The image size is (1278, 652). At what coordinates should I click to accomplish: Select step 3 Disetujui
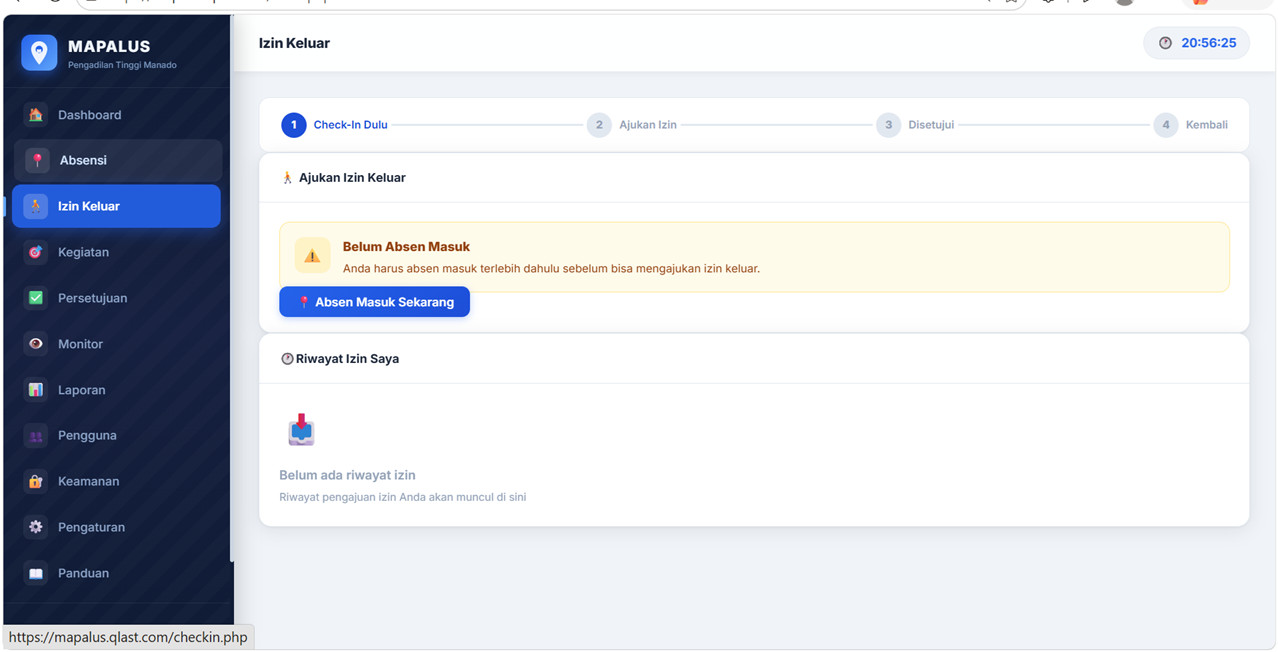tap(915, 125)
